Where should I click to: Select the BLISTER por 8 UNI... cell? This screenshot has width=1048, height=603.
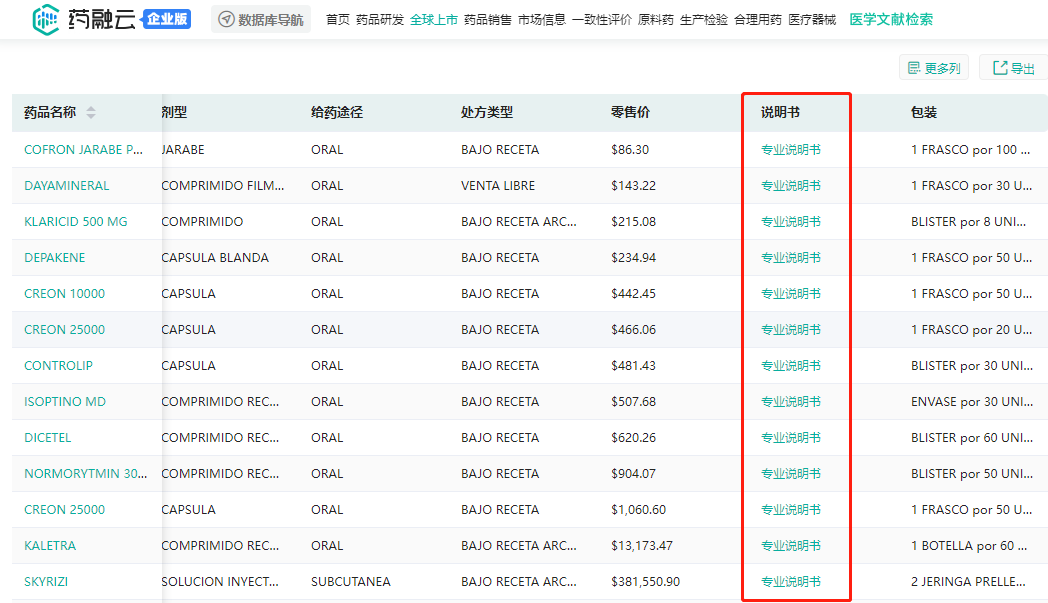click(x=968, y=222)
